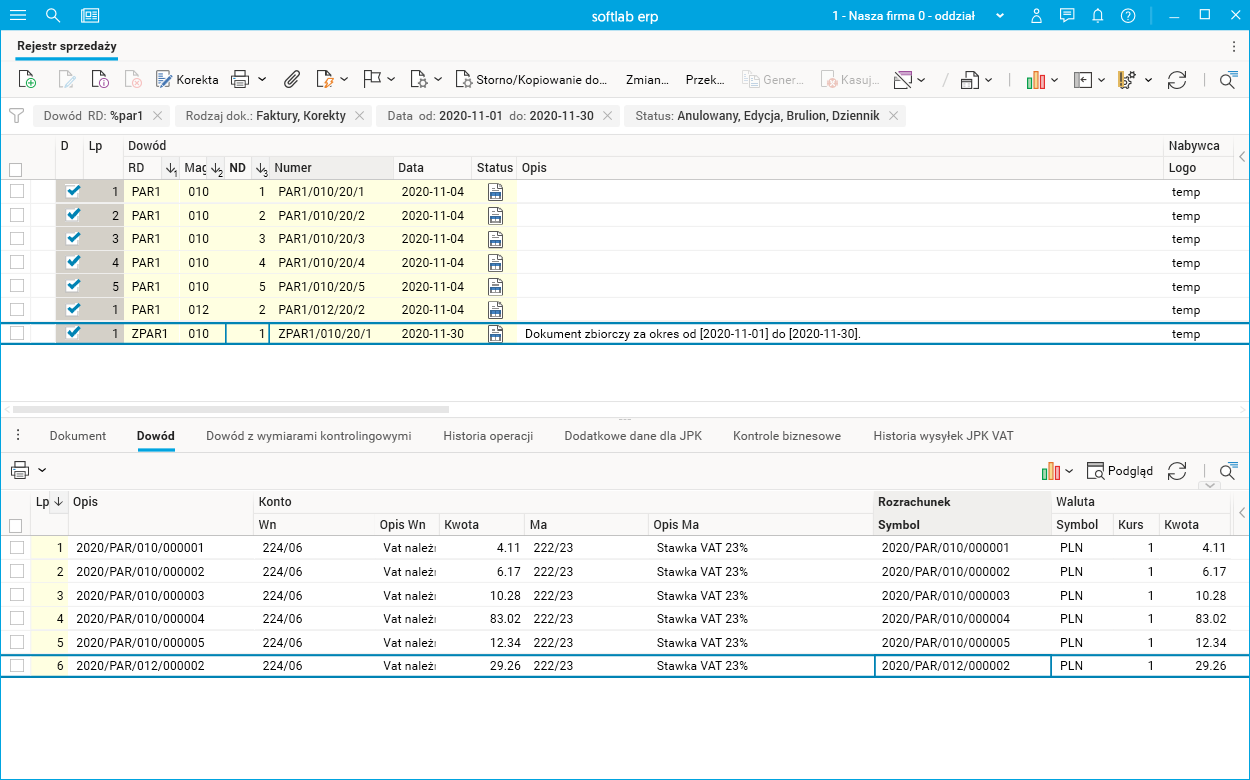Click the notifications bell icon
The image size is (1250, 780).
point(1097,16)
